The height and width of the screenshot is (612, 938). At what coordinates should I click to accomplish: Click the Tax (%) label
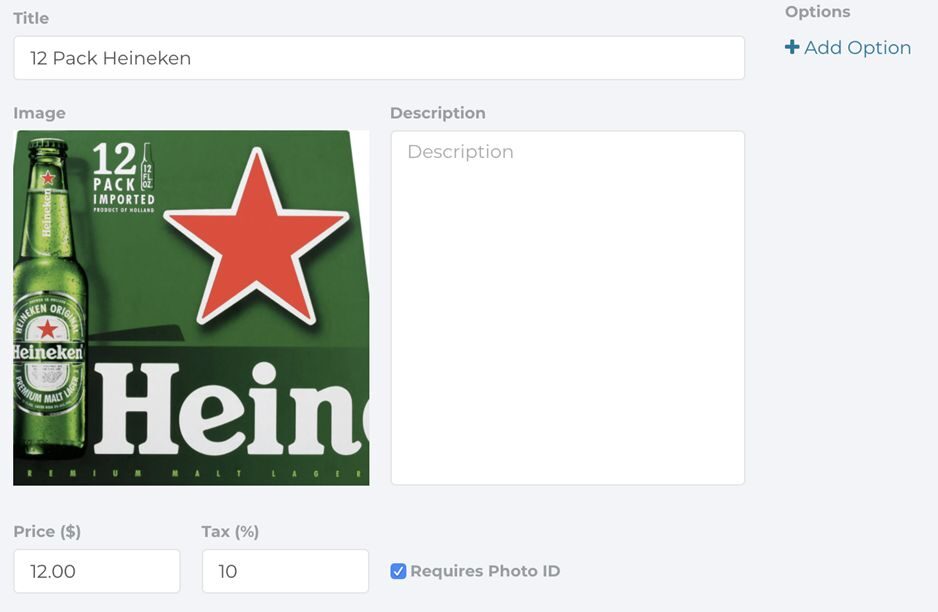(x=228, y=531)
